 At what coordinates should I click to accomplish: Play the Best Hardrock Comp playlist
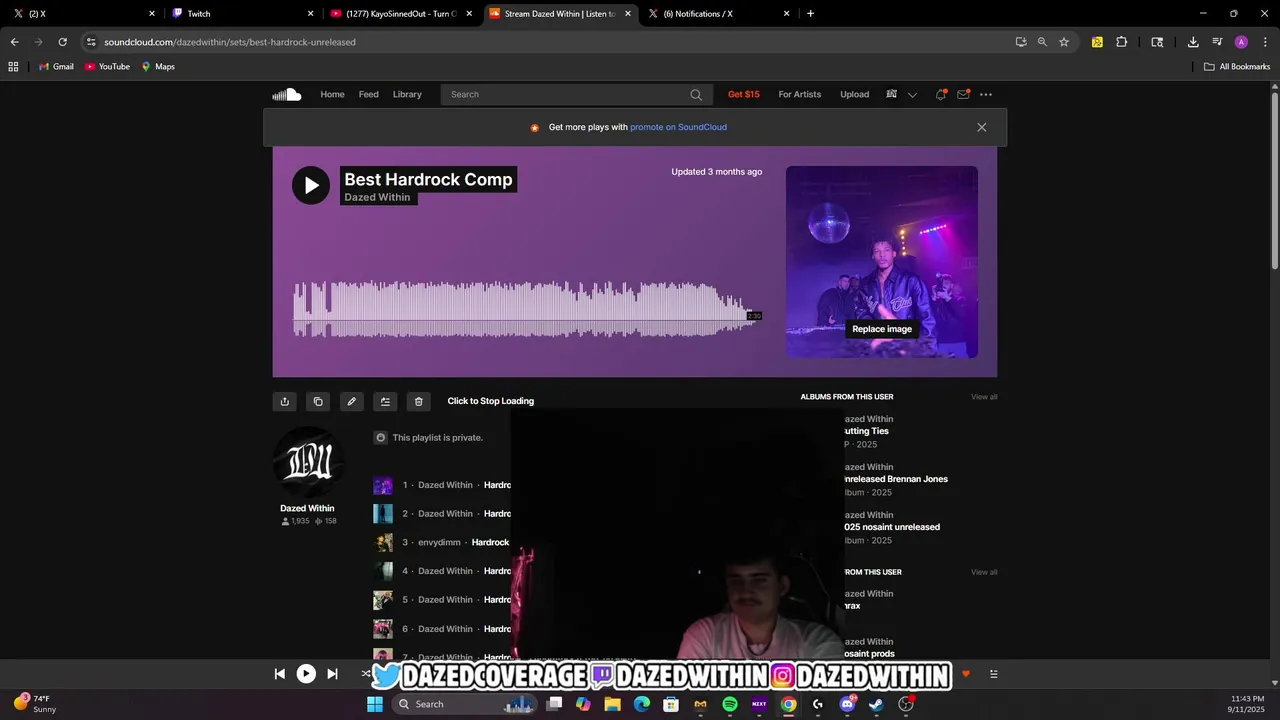[311, 185]
